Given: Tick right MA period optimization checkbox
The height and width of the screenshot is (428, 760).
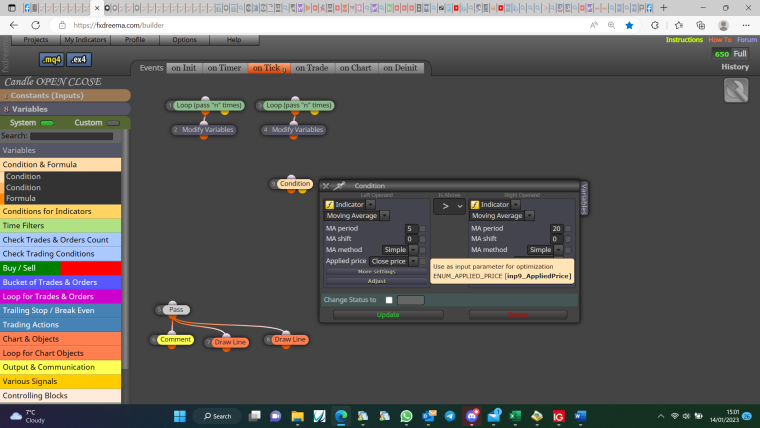Looking at the screenshot, I should 568,228.
